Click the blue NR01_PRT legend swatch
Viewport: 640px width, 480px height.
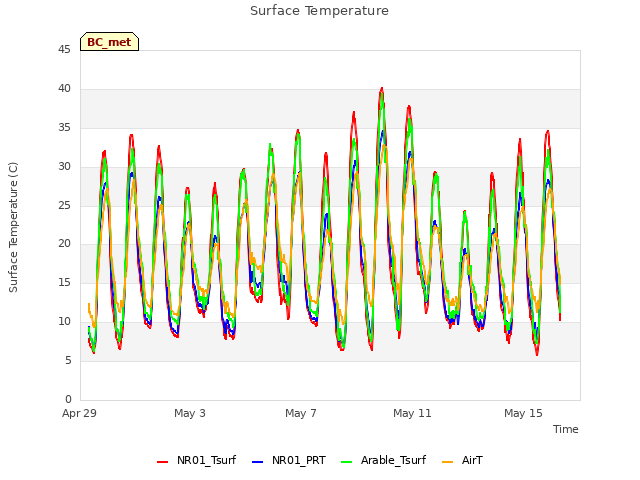point(258,462)
